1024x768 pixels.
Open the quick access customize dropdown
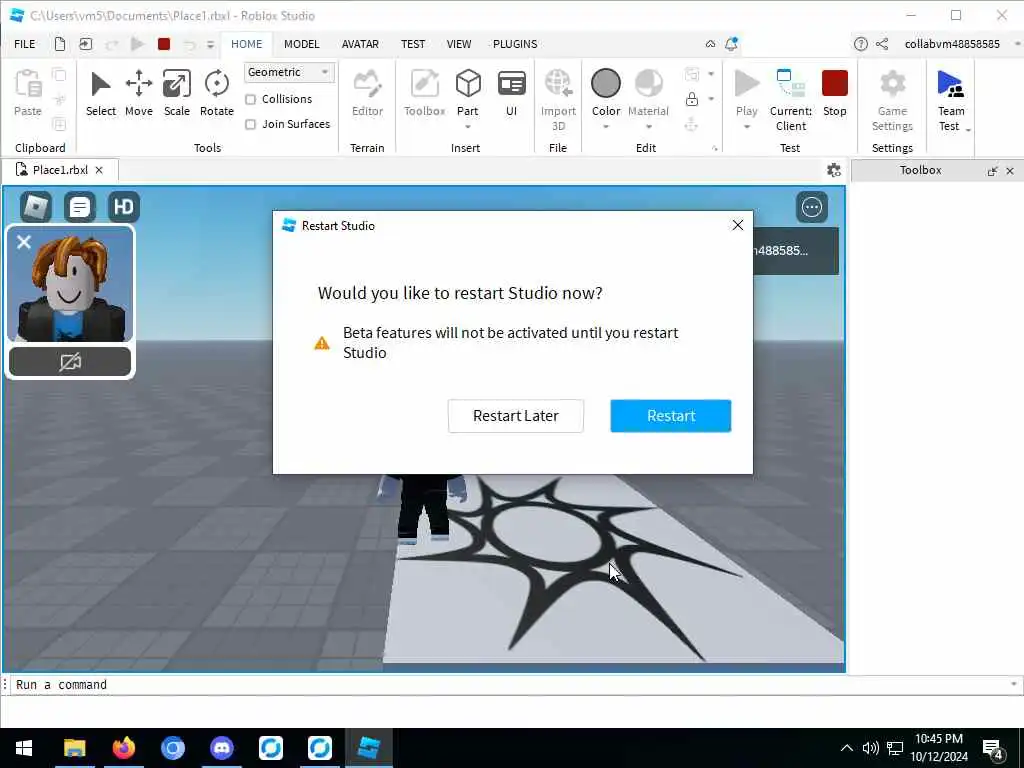[x=210, y=44]
